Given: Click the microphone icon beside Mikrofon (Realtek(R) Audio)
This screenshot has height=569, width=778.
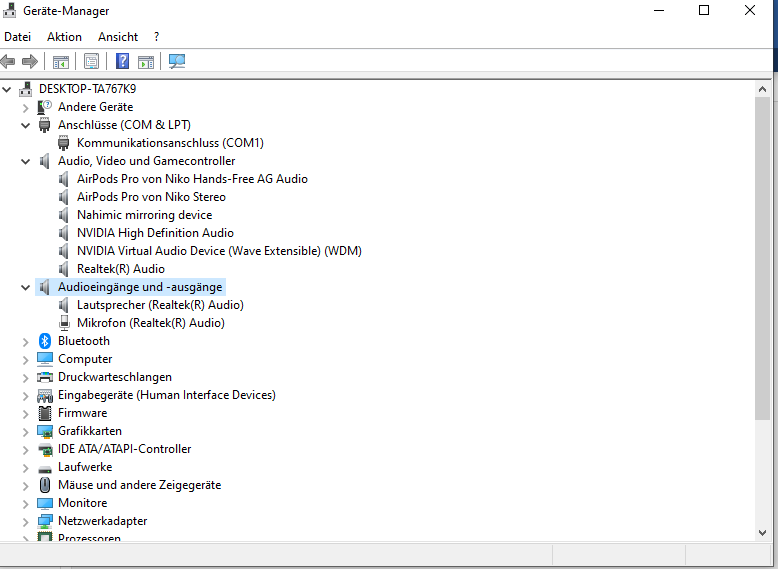Looking at the screenshot, I should tap(64, 323).
